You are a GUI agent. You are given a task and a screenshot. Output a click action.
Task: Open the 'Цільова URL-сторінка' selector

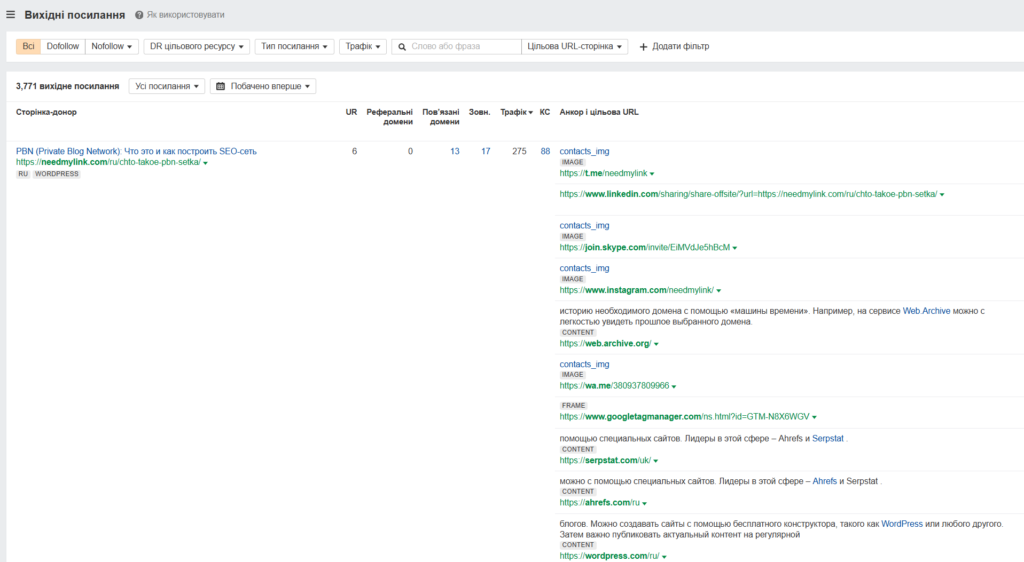coord(574,46)
